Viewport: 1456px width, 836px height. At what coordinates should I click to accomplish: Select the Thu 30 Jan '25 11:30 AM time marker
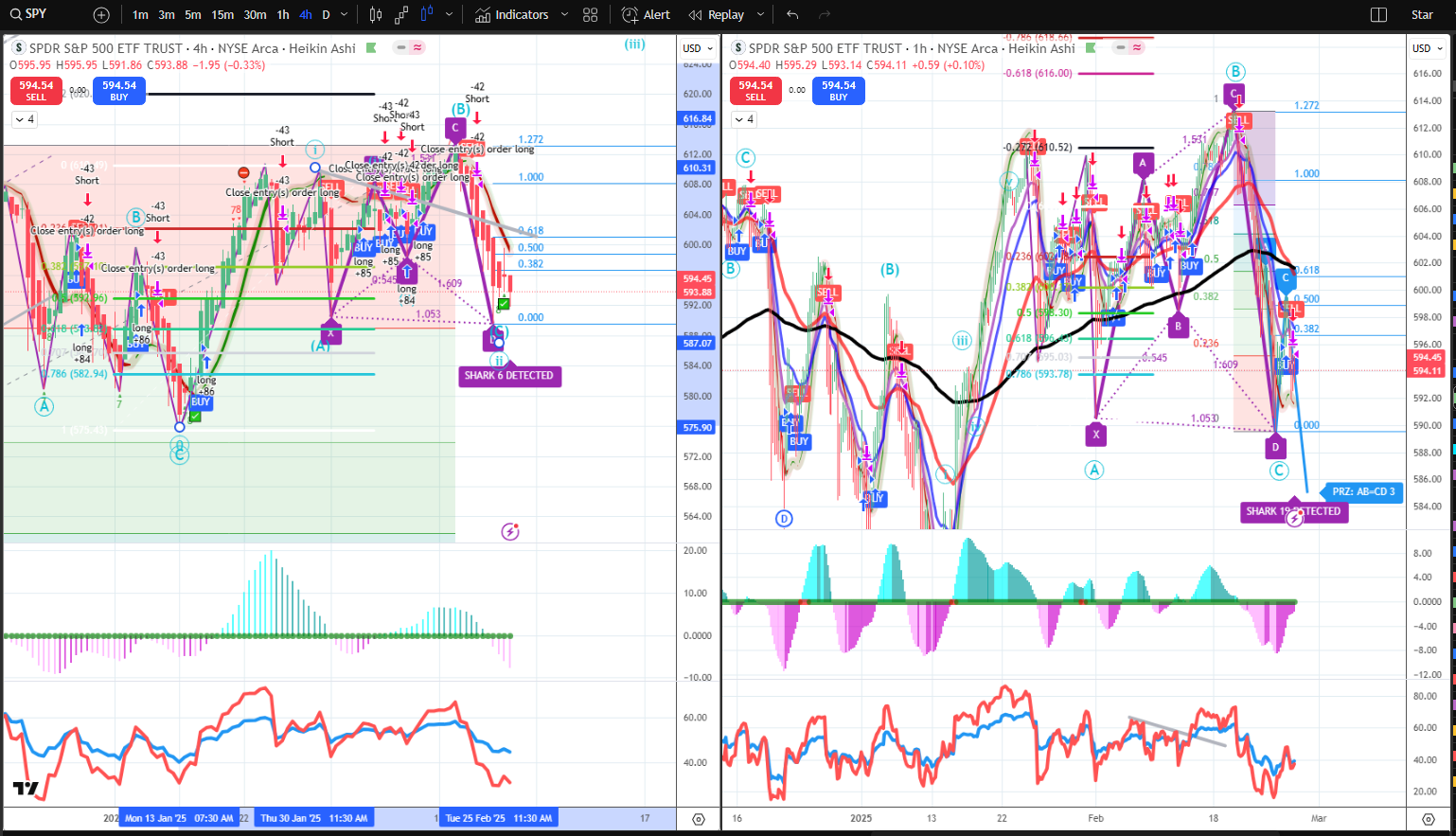(313, 818)
